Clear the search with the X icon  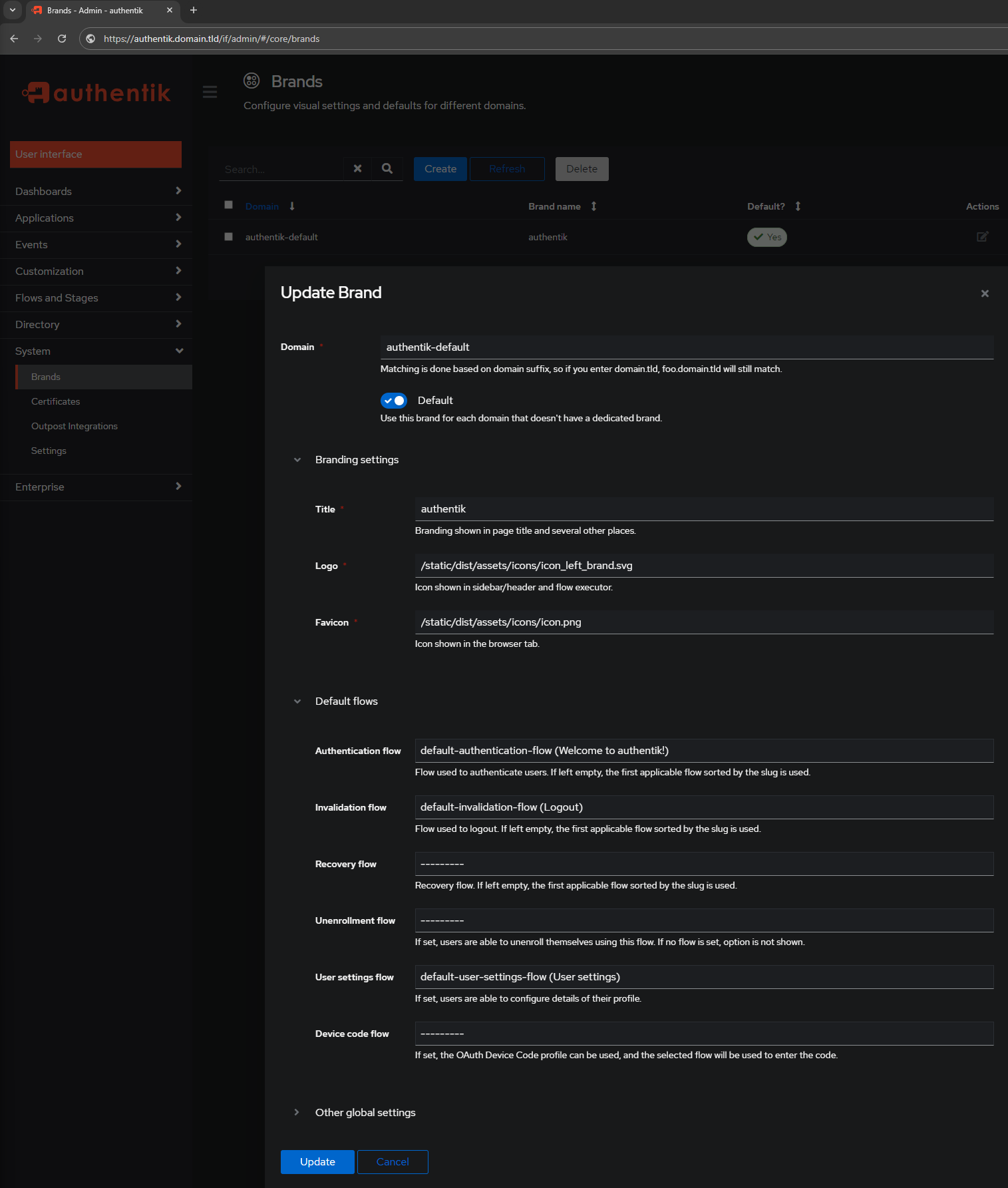point(357,169)
